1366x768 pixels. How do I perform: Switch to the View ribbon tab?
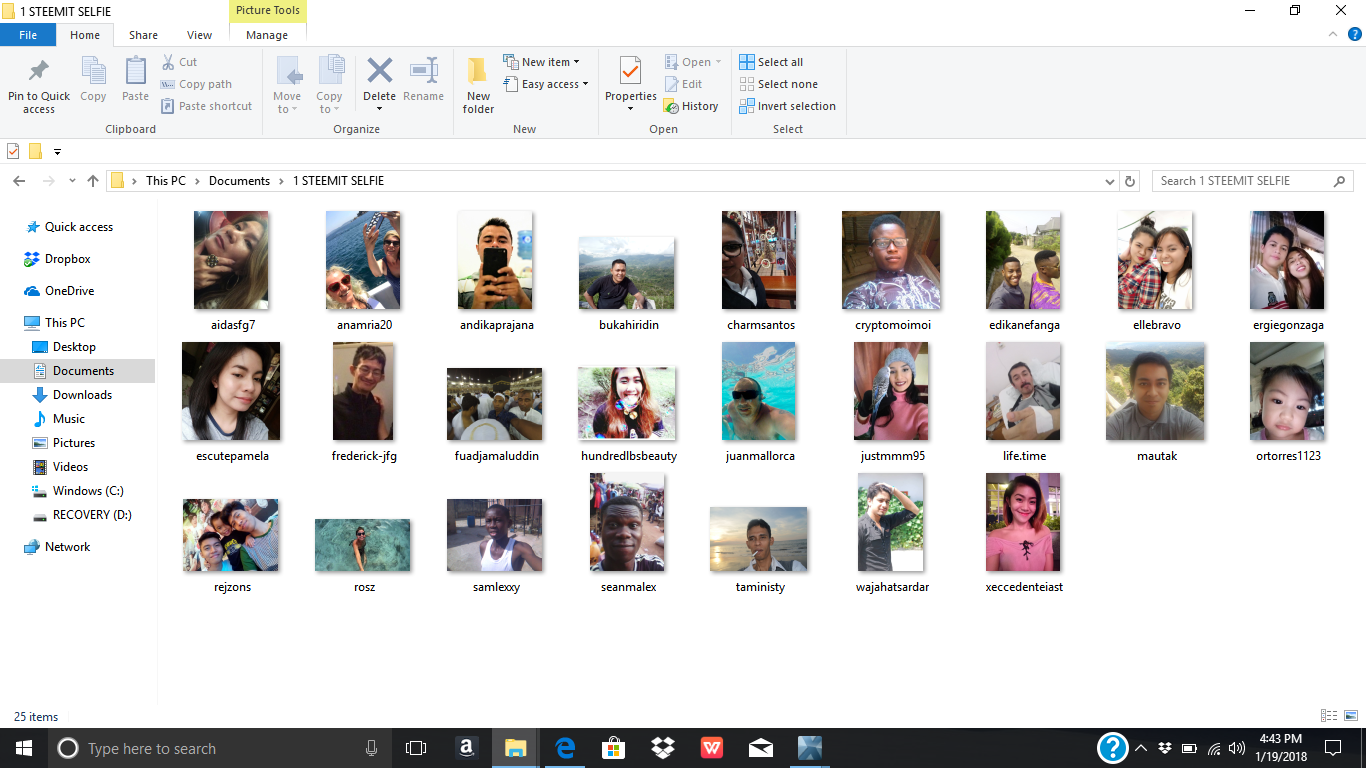199,34
